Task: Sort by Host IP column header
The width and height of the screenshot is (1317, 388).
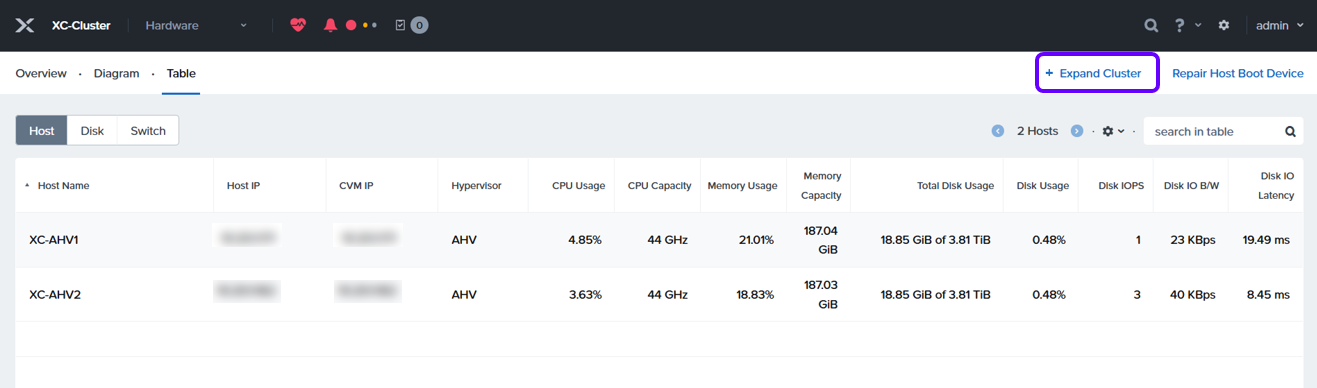Action: (x=244, y=185)
